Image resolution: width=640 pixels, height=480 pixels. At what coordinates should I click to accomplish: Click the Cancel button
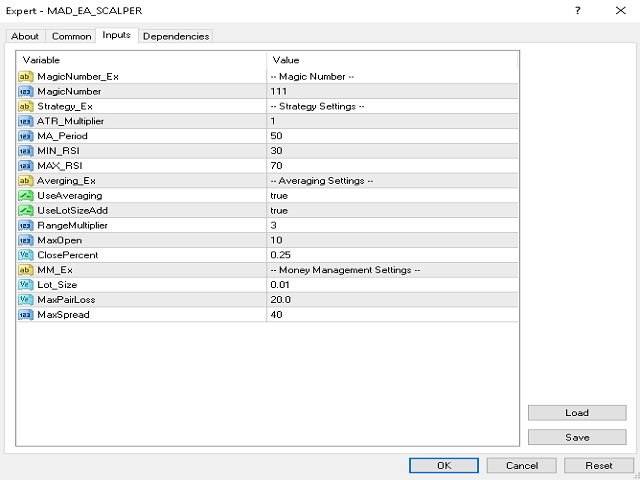coord(522,465)
